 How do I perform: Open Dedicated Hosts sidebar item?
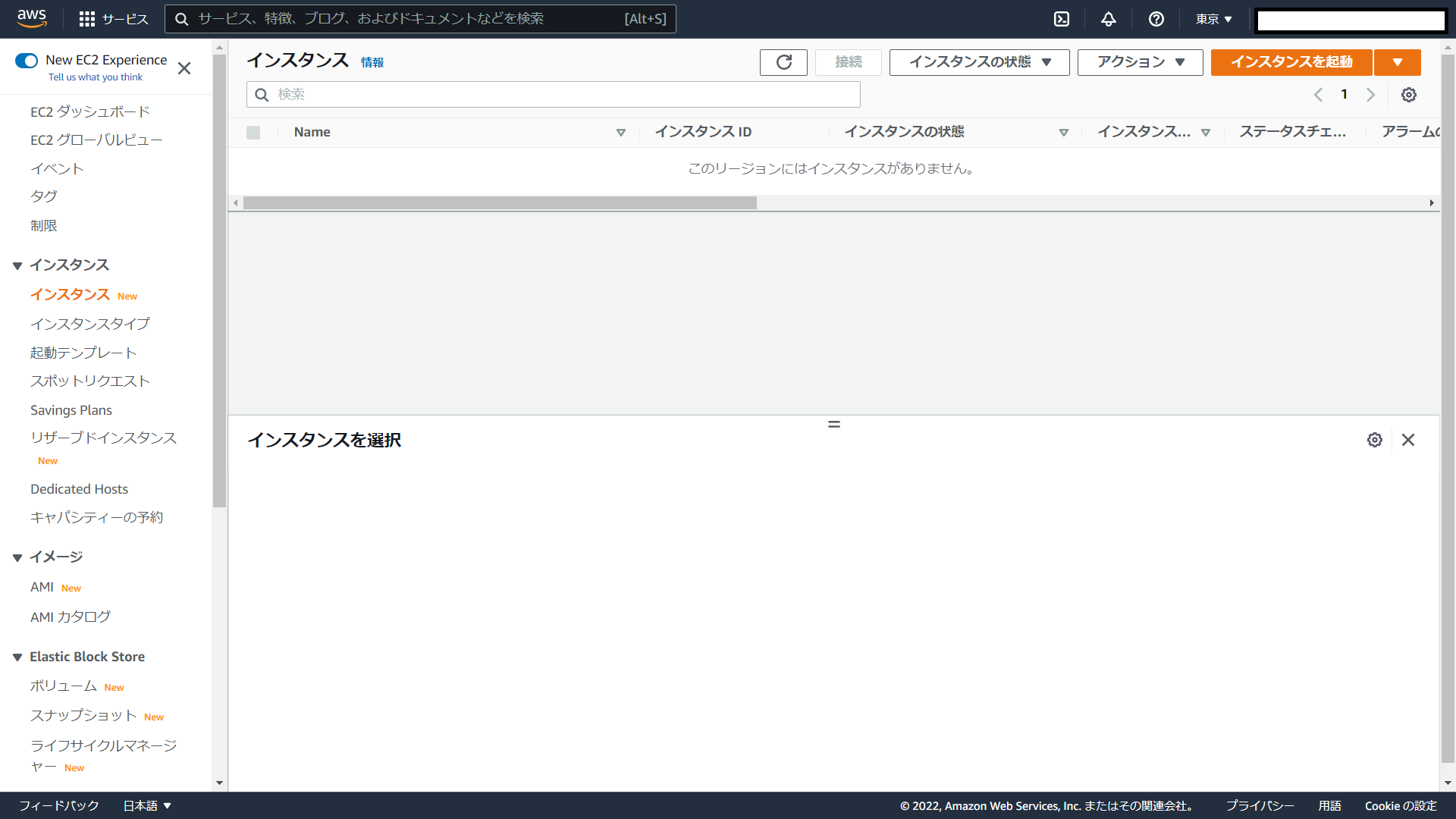coord(80,489)
